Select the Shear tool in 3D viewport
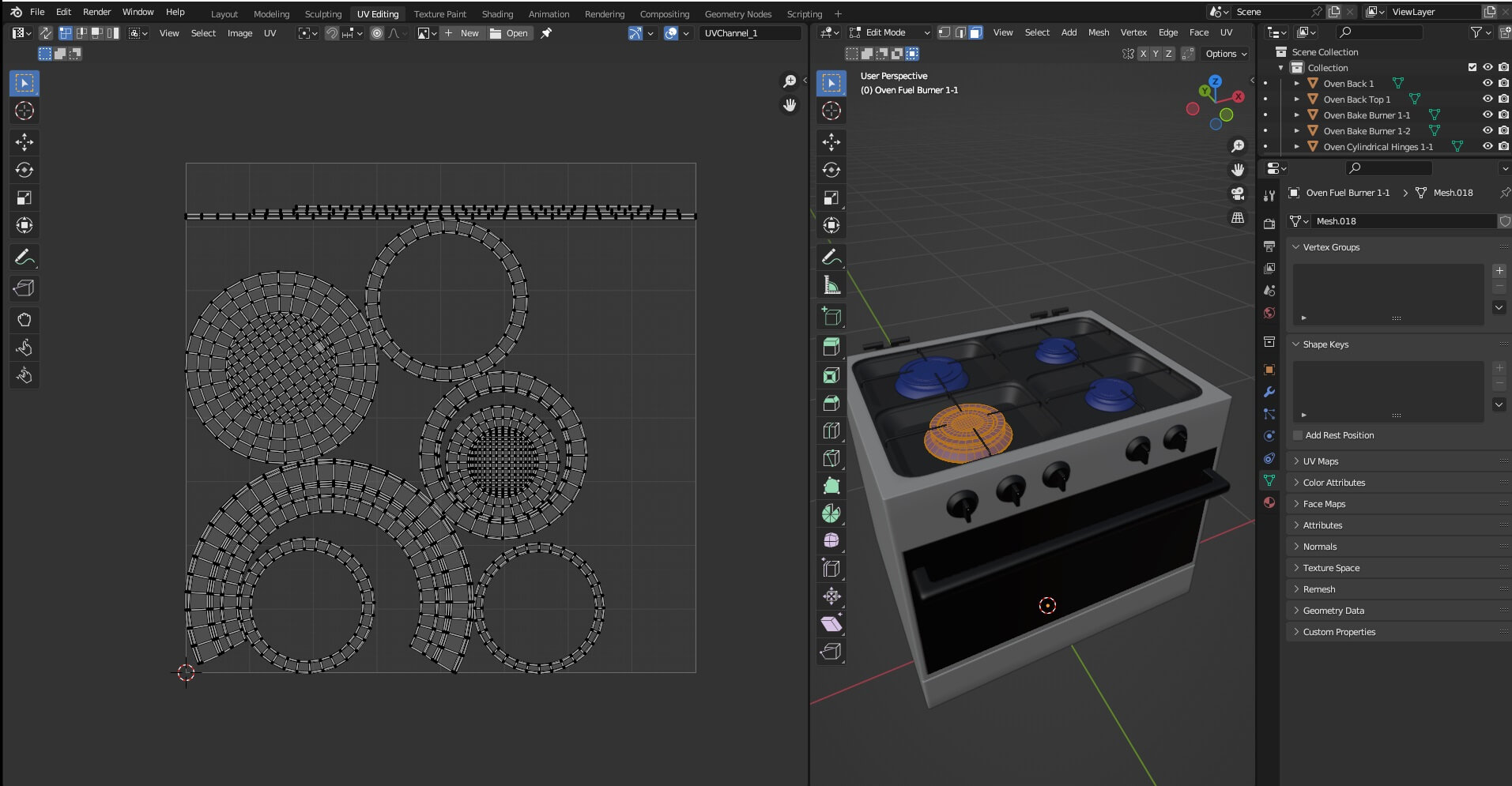Screen dimensions: 1512x786 (831, 623)
